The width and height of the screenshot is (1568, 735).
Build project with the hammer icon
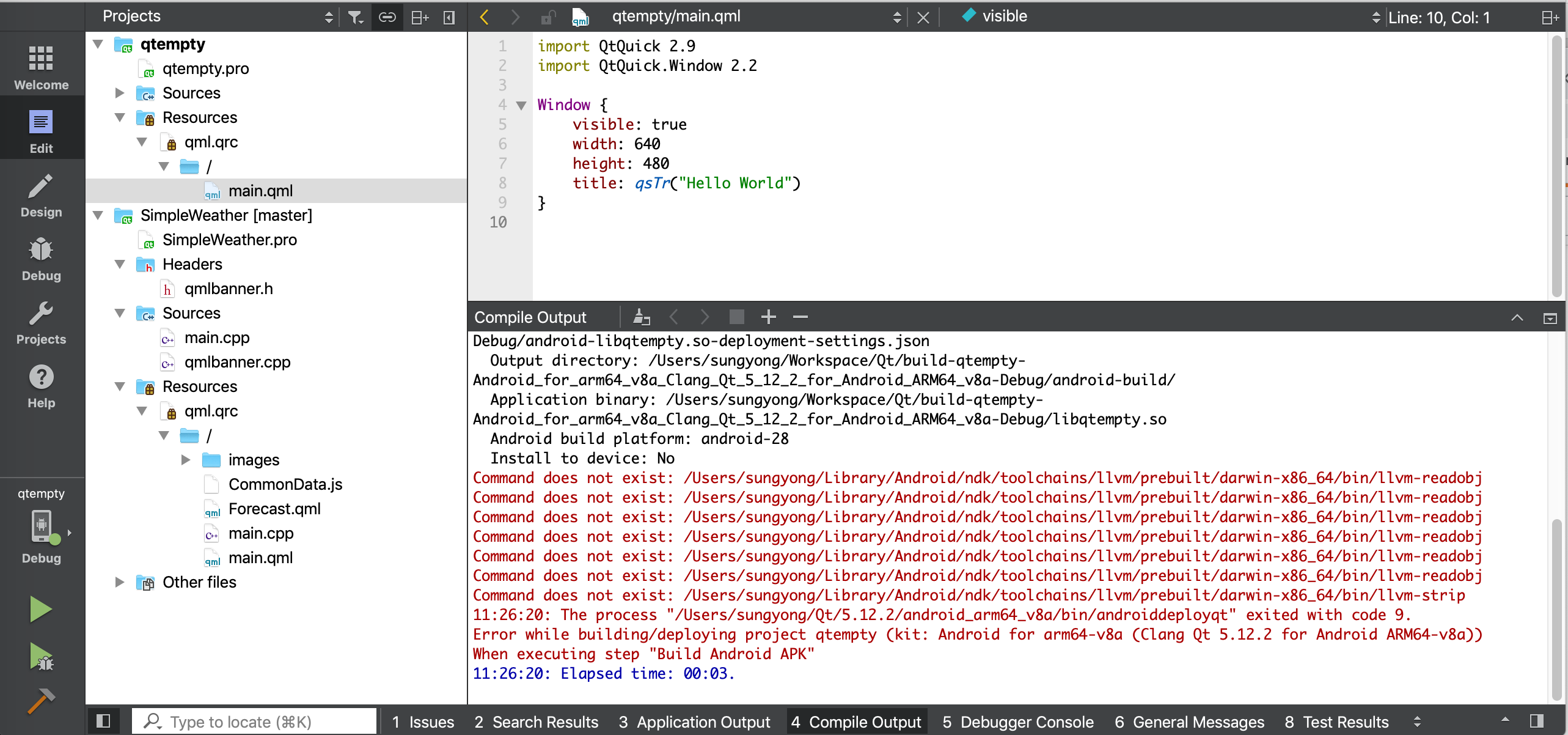click(x=41, y=701)
